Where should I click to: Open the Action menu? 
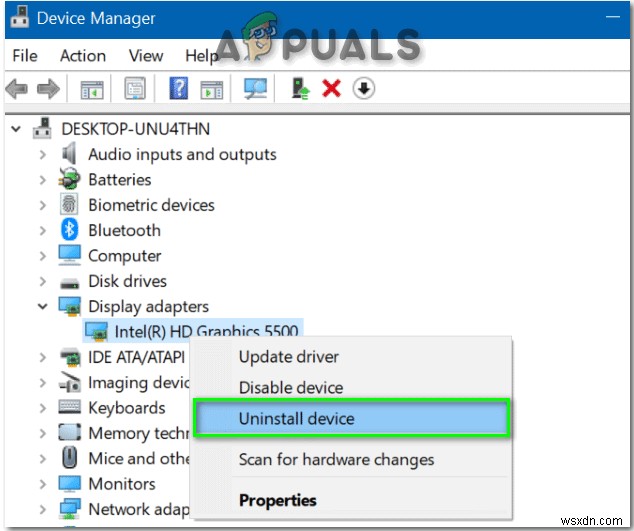click(x=83, y=55)
